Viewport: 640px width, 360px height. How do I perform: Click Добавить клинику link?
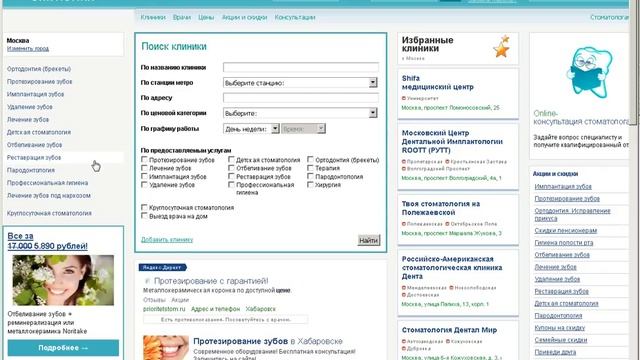click(x=167, y=240)
